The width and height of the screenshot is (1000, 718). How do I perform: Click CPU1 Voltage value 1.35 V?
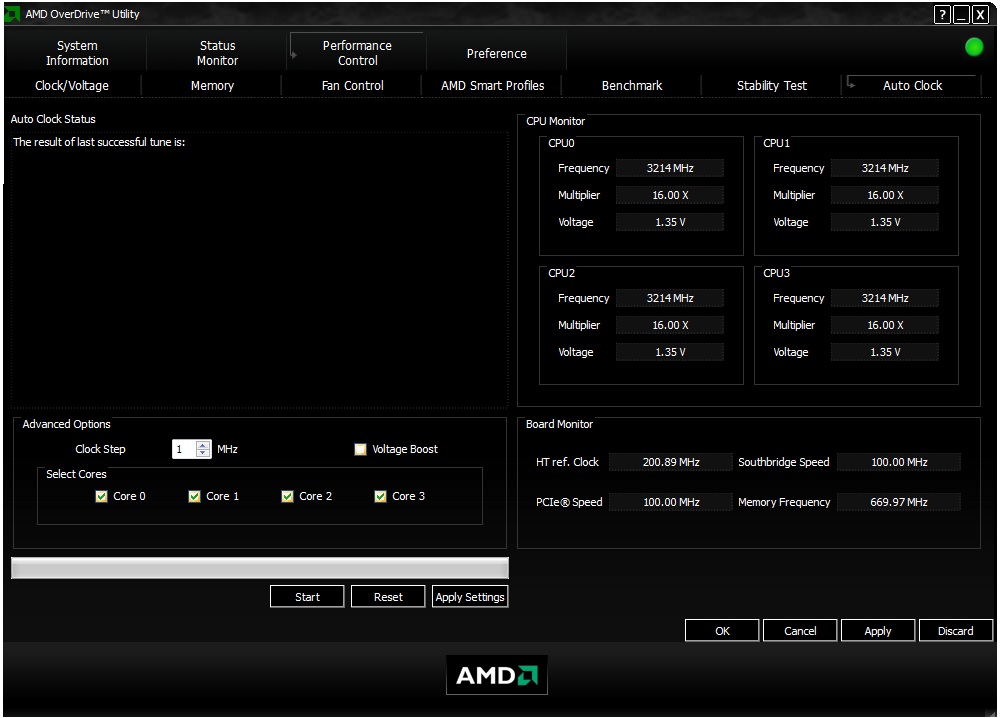pos(885,222)
